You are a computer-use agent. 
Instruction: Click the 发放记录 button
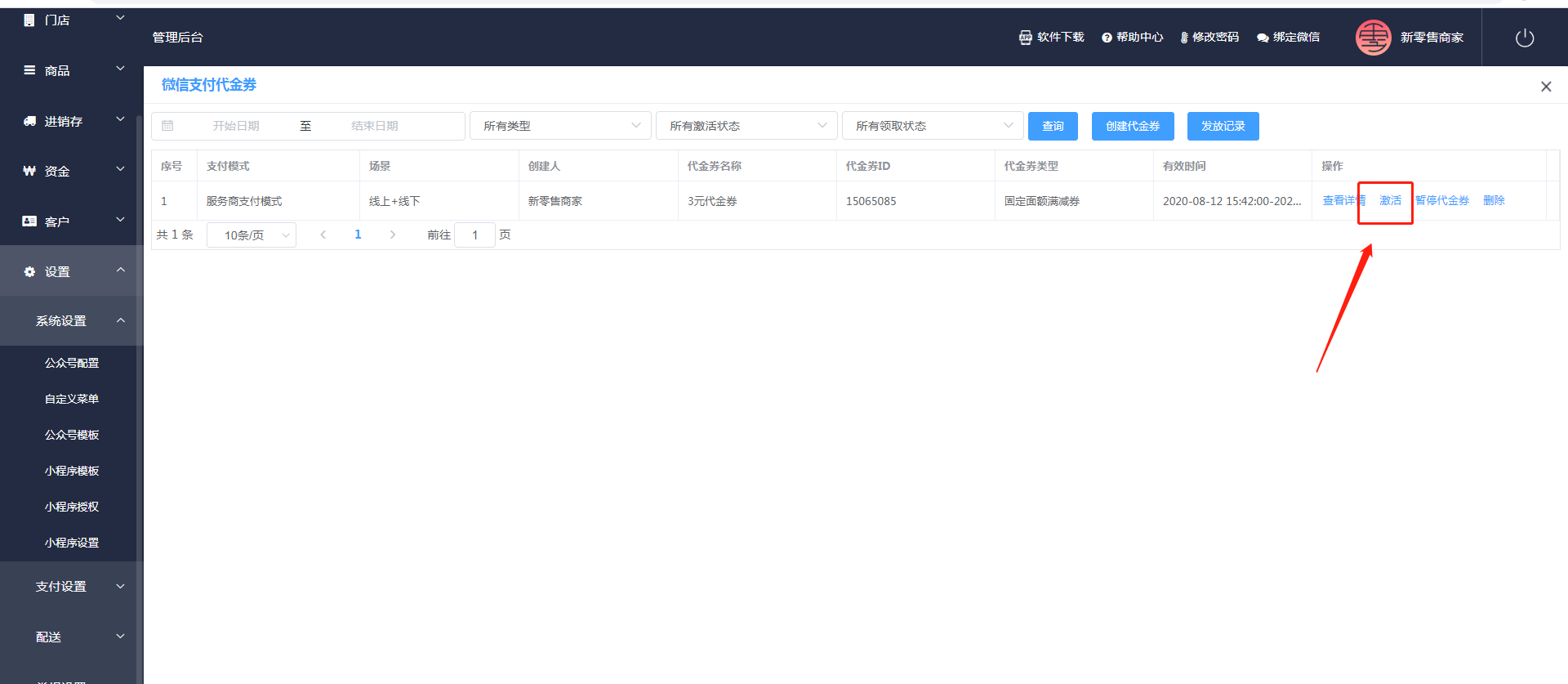click(1223, 126)
